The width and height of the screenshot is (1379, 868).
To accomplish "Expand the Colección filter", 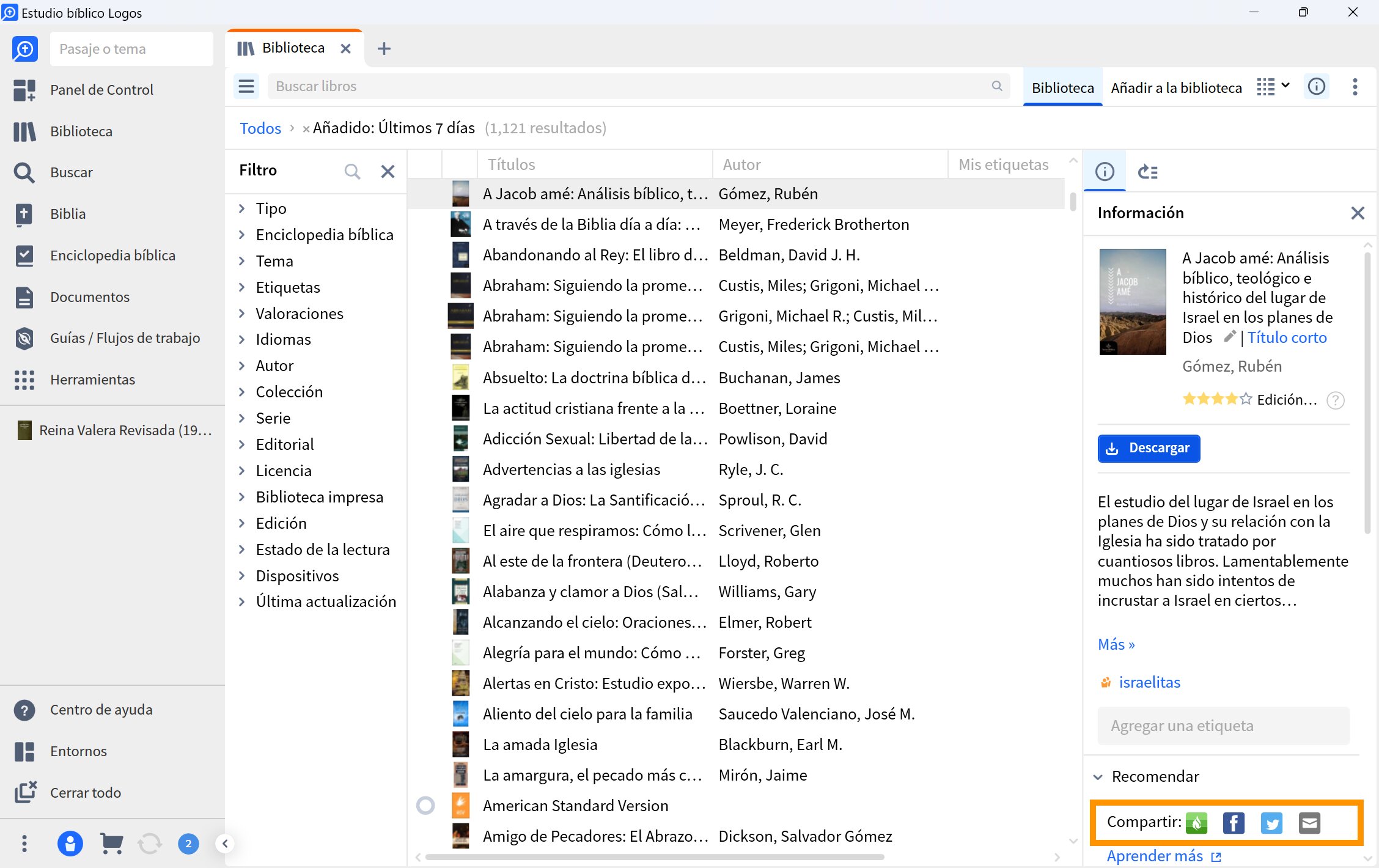I will (242, 392).
